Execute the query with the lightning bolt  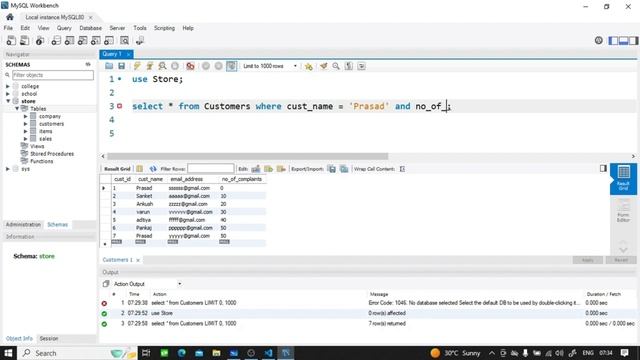point(137,66)
